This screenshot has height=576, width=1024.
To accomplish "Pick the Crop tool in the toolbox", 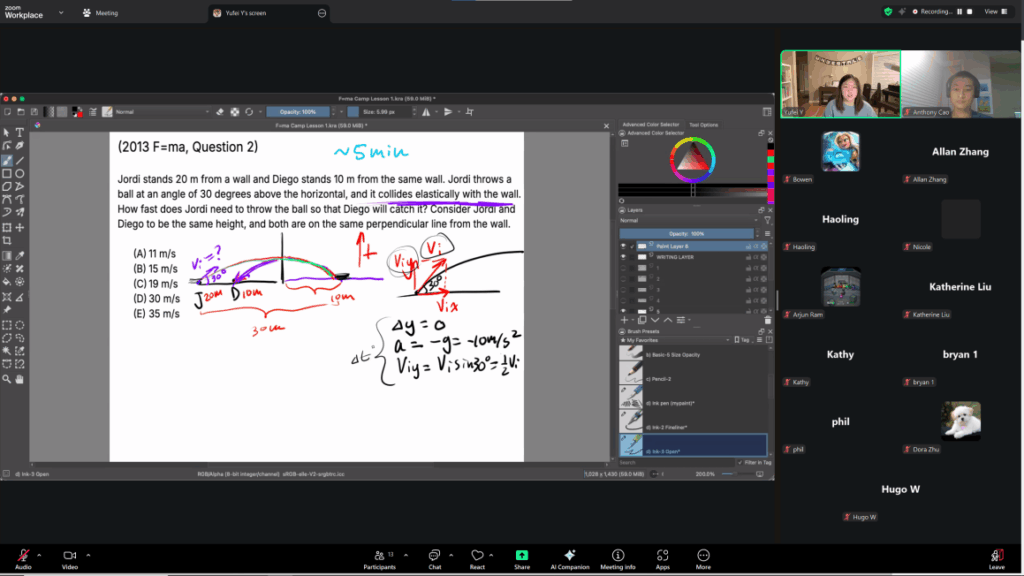I will click(x=7, y=241).
